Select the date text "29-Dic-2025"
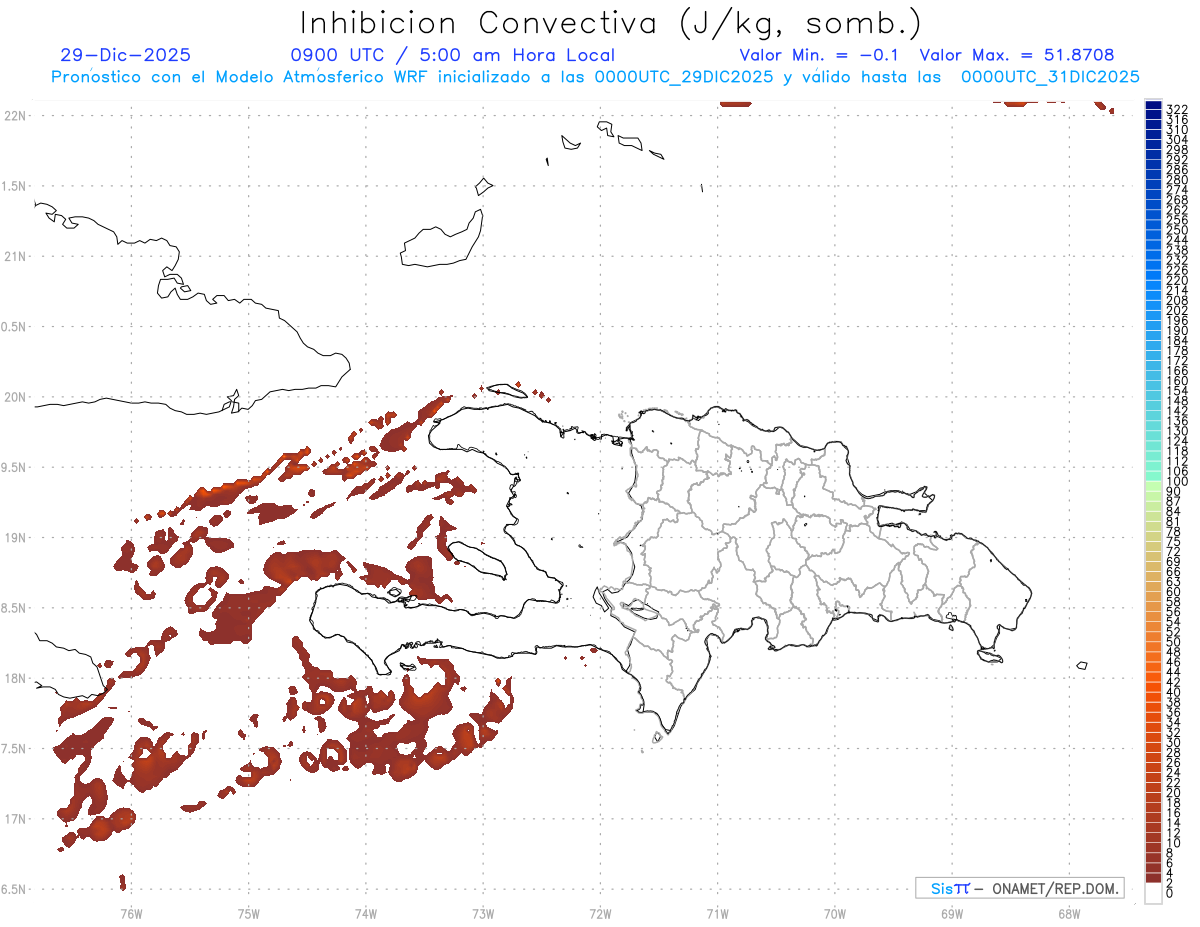 point(126,55)
